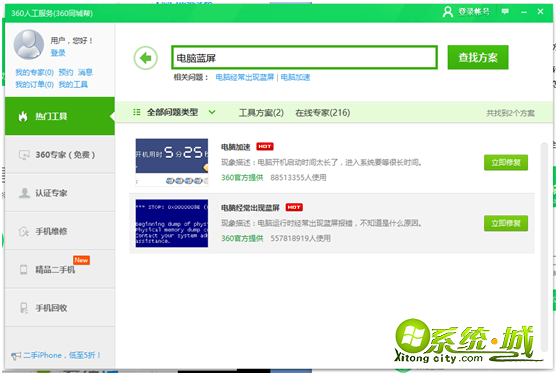
Task: Open 我的订单(0) link
Action: (35, 85)
